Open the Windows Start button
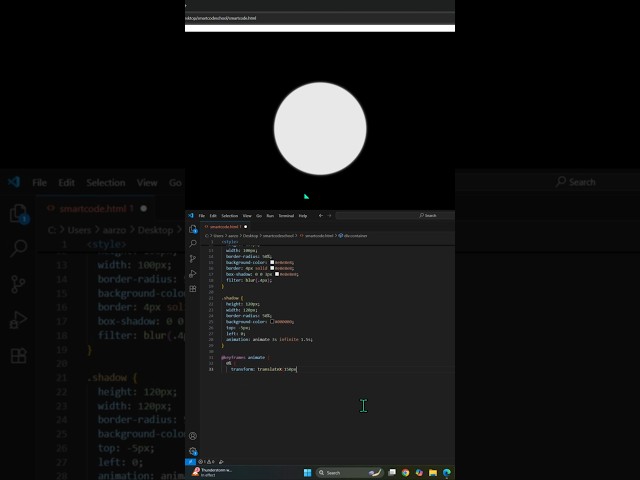Screen dimensions: 640x480 (308, 473)
